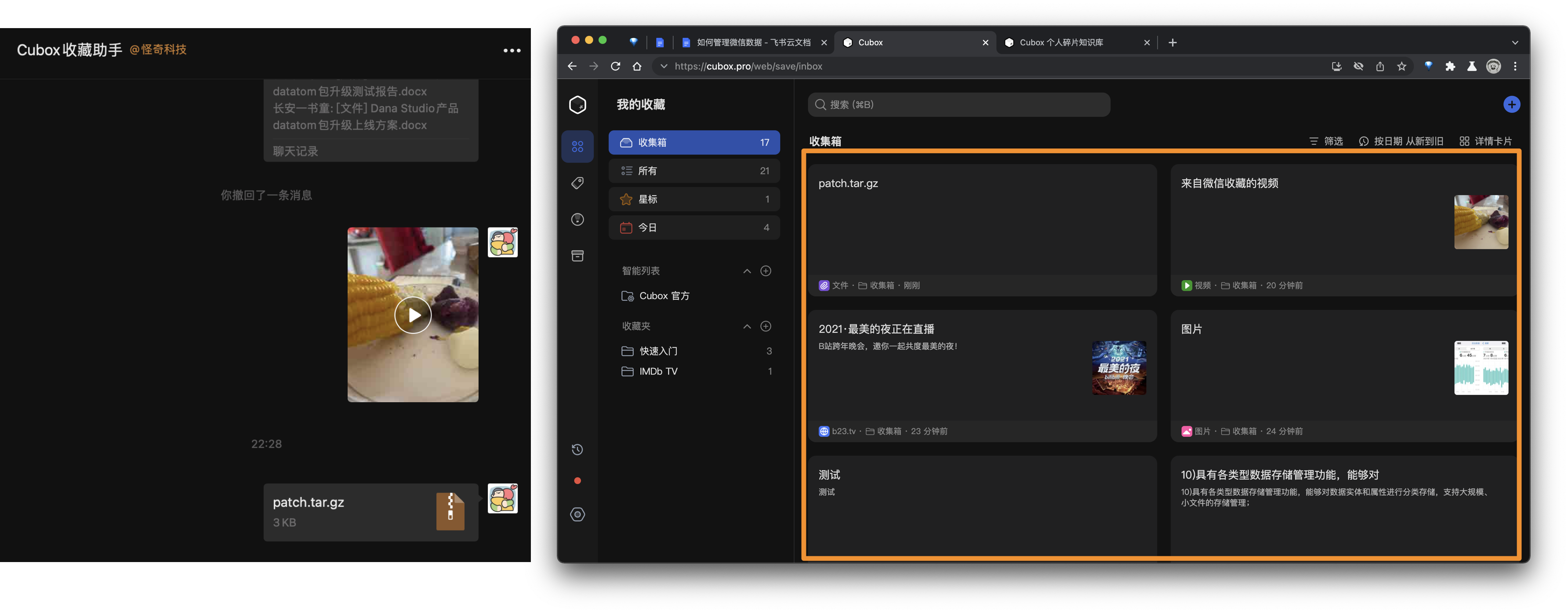Open the three-dot menu in the Cubox收藏助手 chat

click(x=512, y=50)
